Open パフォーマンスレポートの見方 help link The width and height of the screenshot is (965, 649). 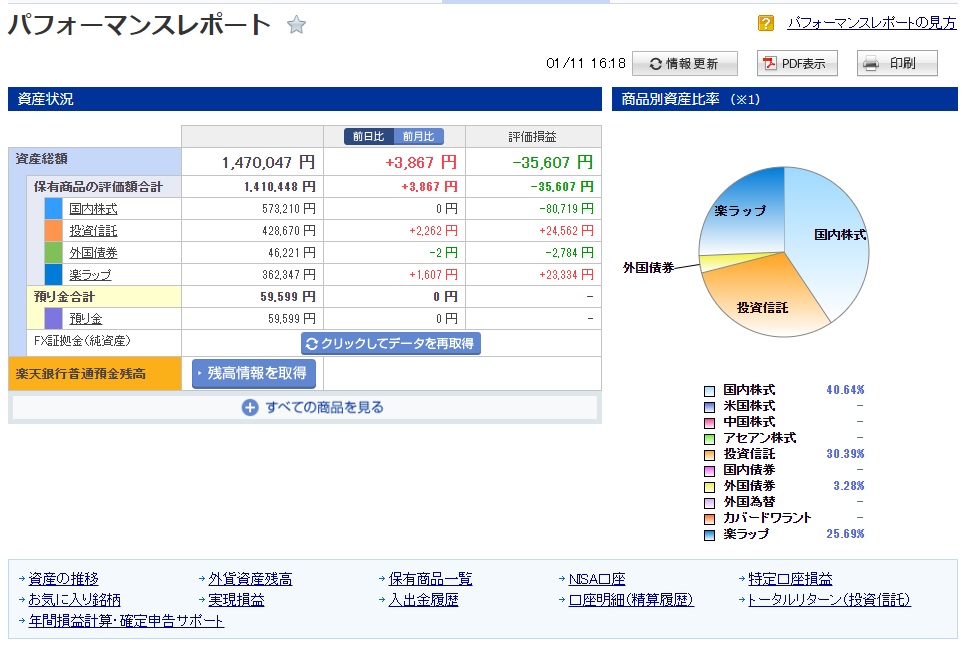(871, 23)
